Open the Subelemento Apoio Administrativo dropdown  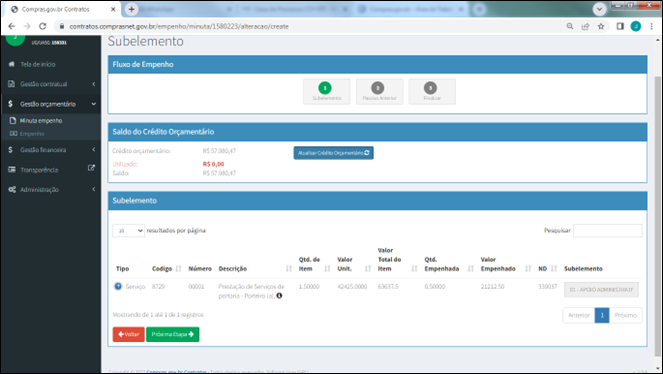click(x=601, y=289)
